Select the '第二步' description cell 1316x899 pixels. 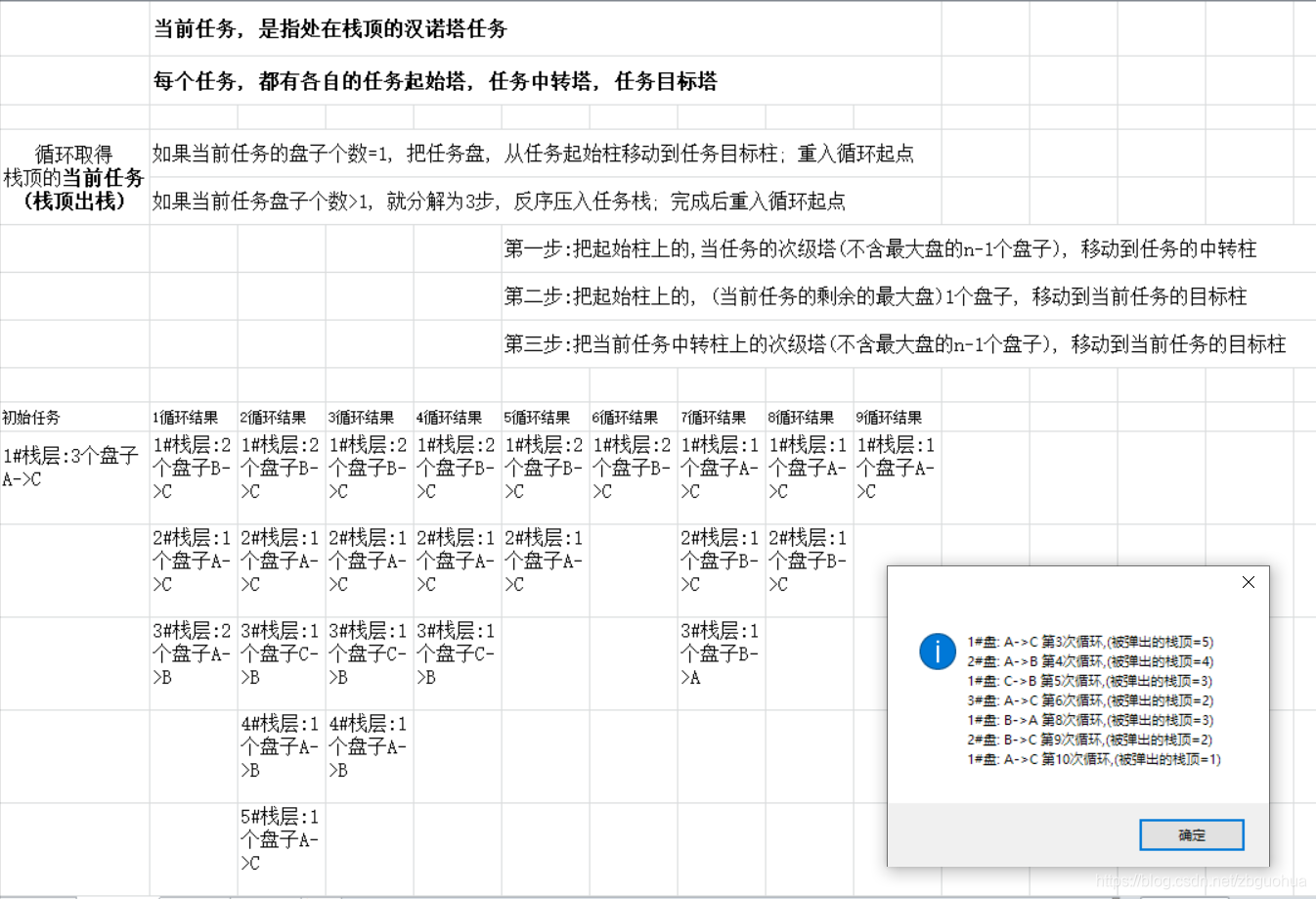[908, 296]
